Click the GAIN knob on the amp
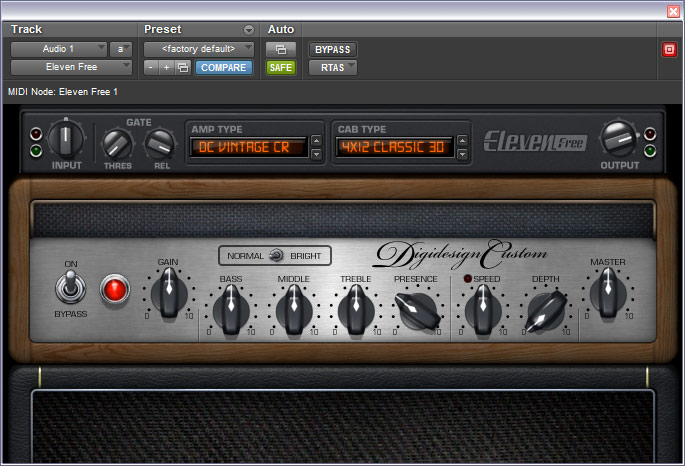The width and height of the screenshot is (685, 466). click(x=169, y=293)
